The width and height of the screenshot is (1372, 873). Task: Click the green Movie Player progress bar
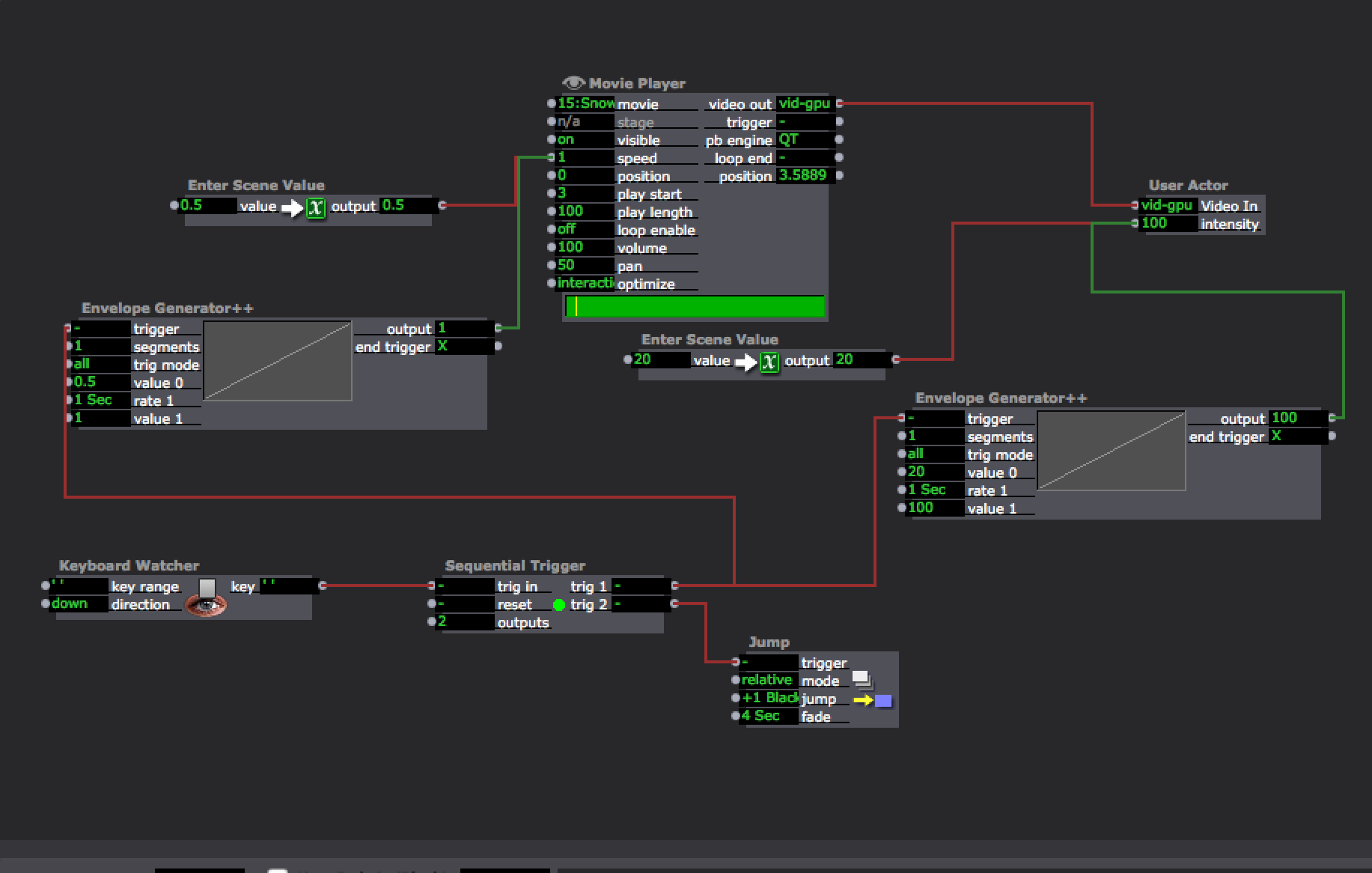pos(695,306)
